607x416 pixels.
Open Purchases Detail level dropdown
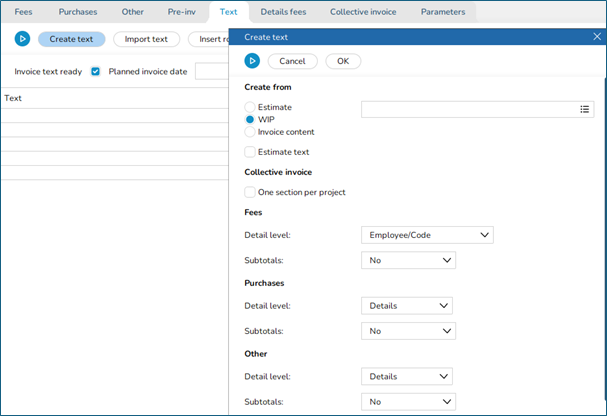[408, 306]
